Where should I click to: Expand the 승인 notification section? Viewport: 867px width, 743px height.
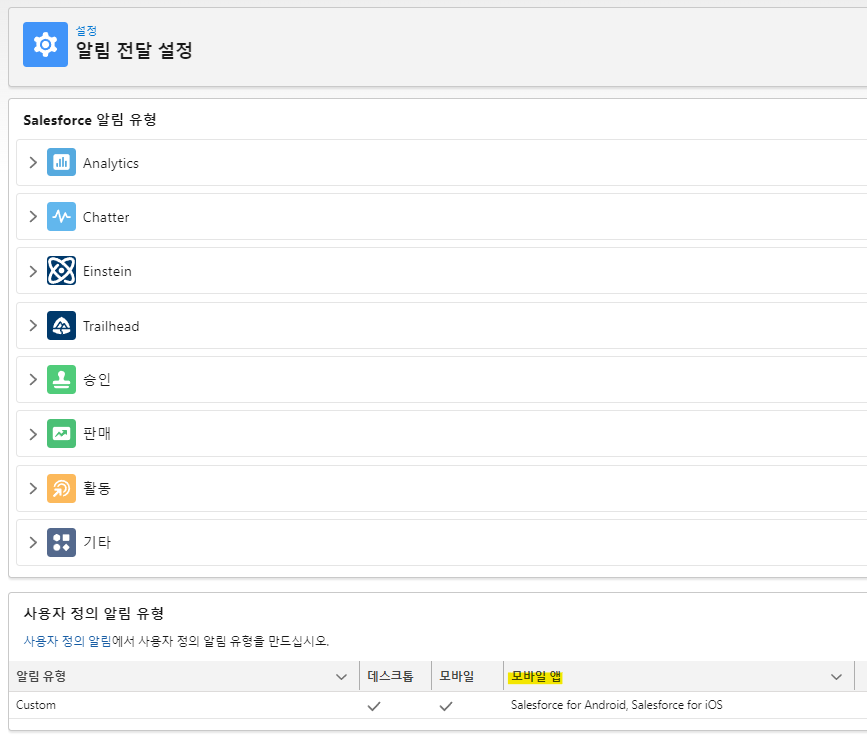point(33,379)
